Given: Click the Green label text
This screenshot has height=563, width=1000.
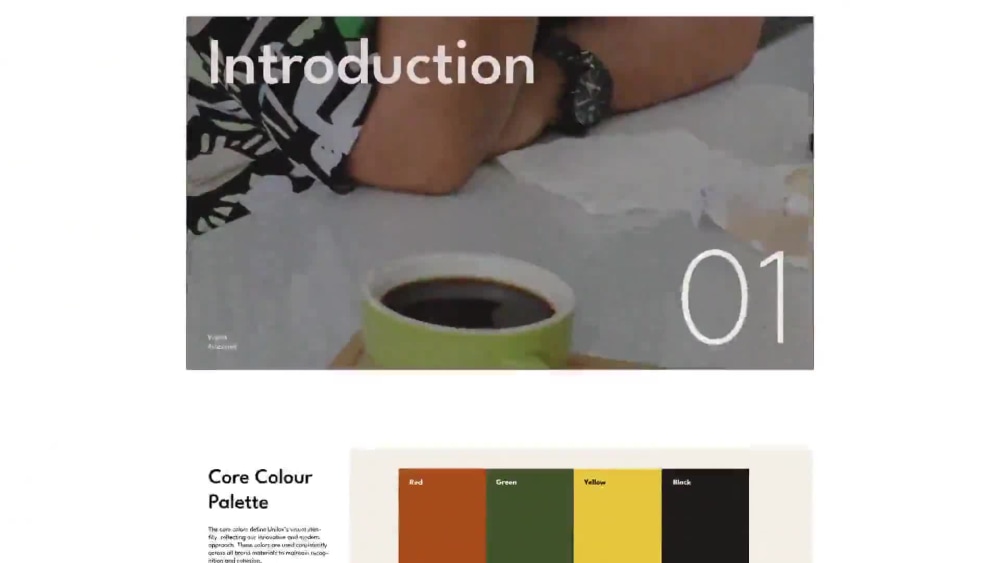Looking at the screenshot, I should pyautogui.click(x=506, y=482).
